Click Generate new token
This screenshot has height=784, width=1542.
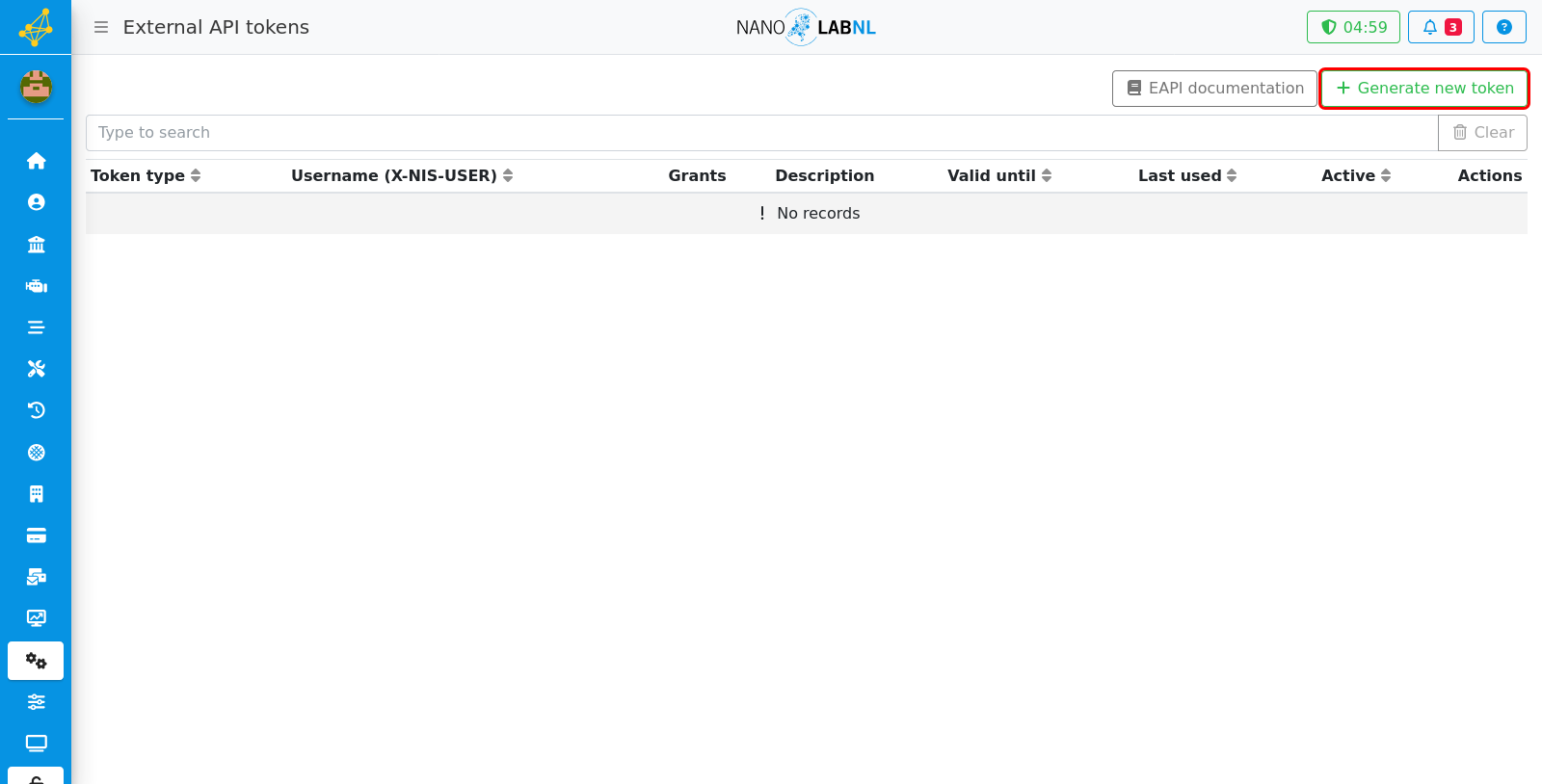point(1424,89)
